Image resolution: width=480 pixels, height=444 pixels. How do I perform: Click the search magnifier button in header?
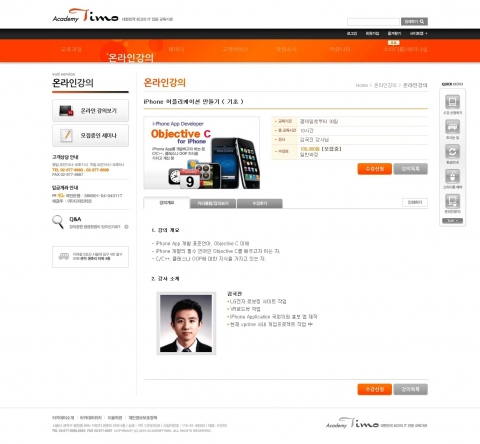point(414,22)
